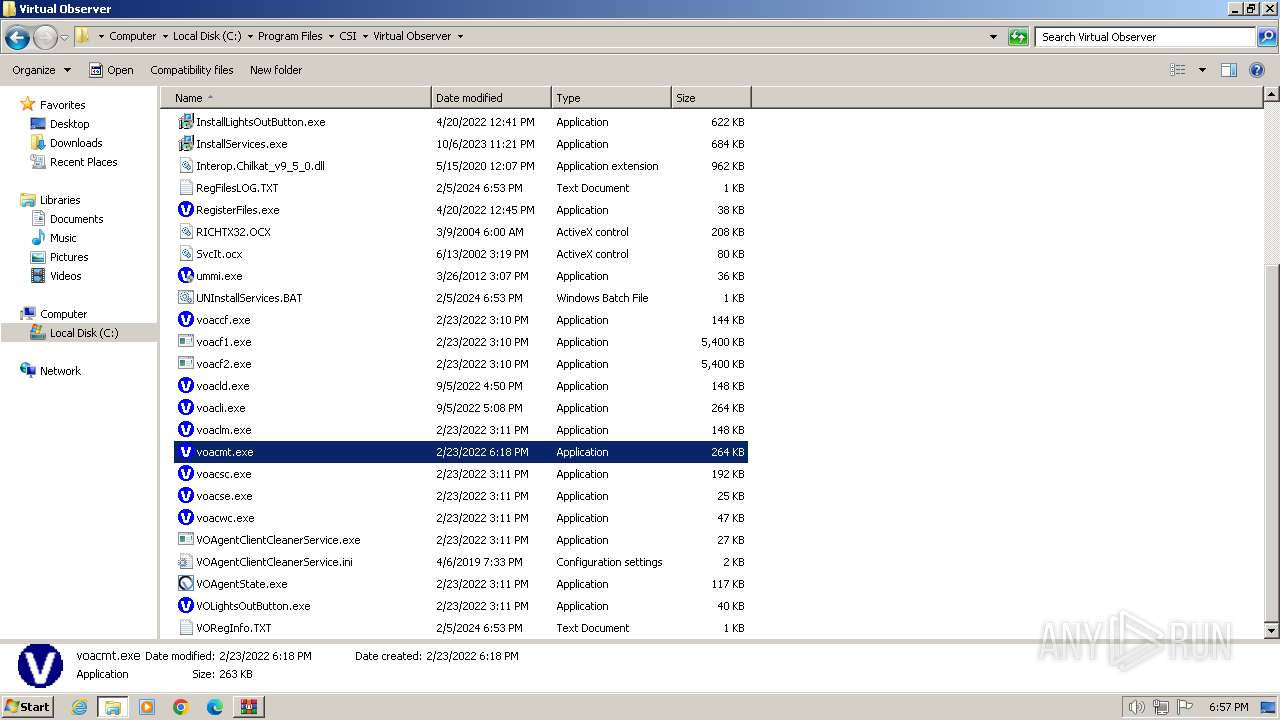Click the InstallServices.exe file icon
1280x720 pixels.
point(185,144)
